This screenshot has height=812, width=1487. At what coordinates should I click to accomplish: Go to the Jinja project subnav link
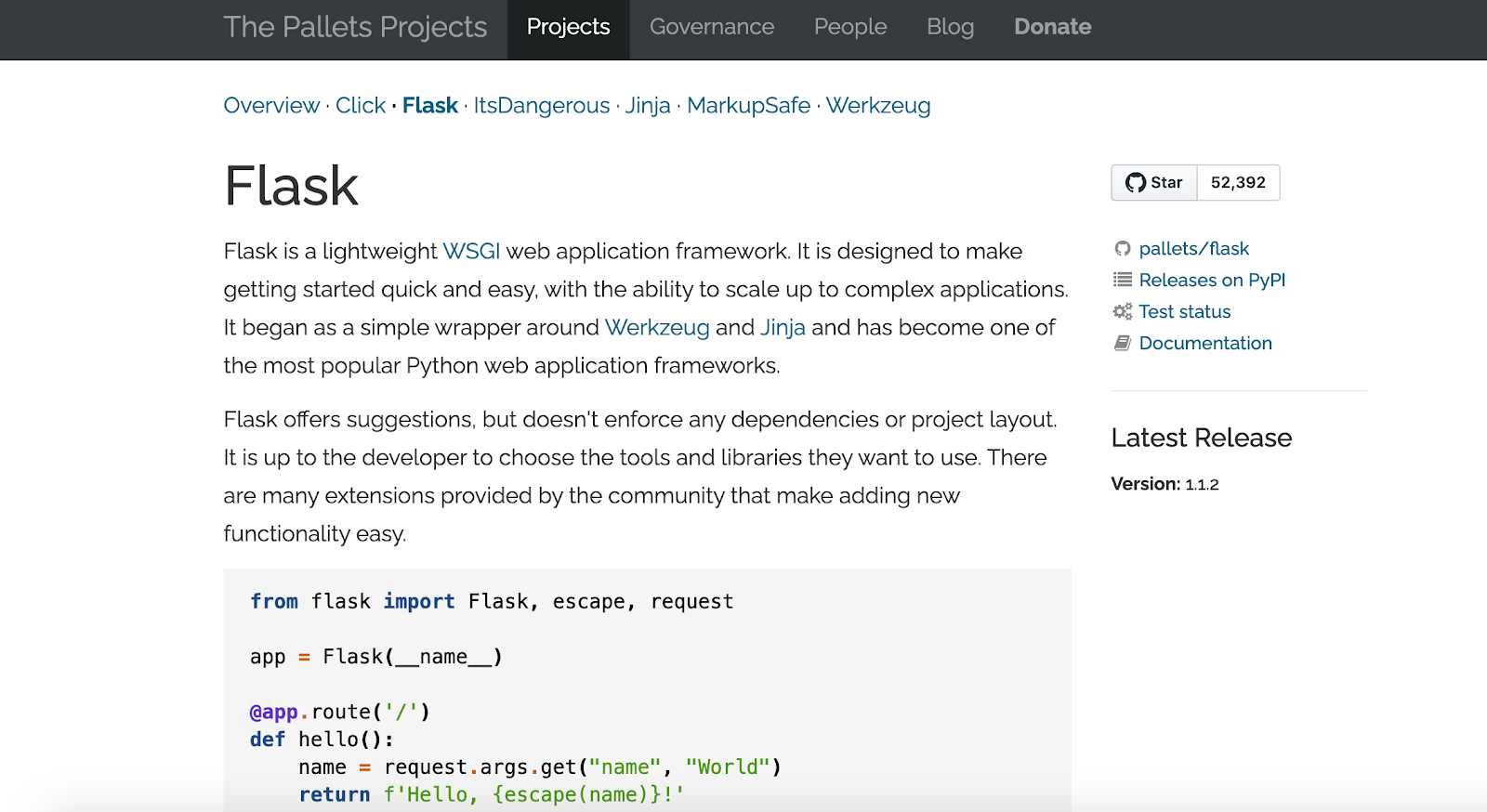[648, 105]
